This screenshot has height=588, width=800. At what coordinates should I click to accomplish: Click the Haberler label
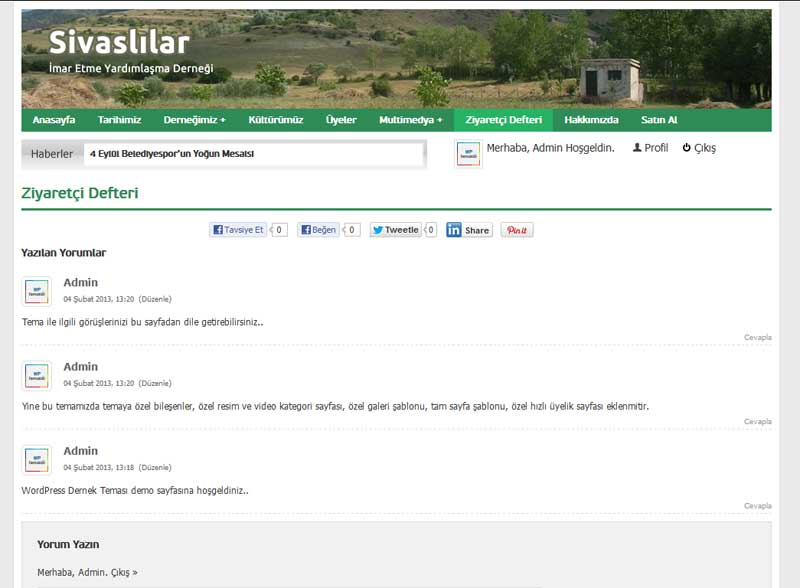click(x=52, y=154)
